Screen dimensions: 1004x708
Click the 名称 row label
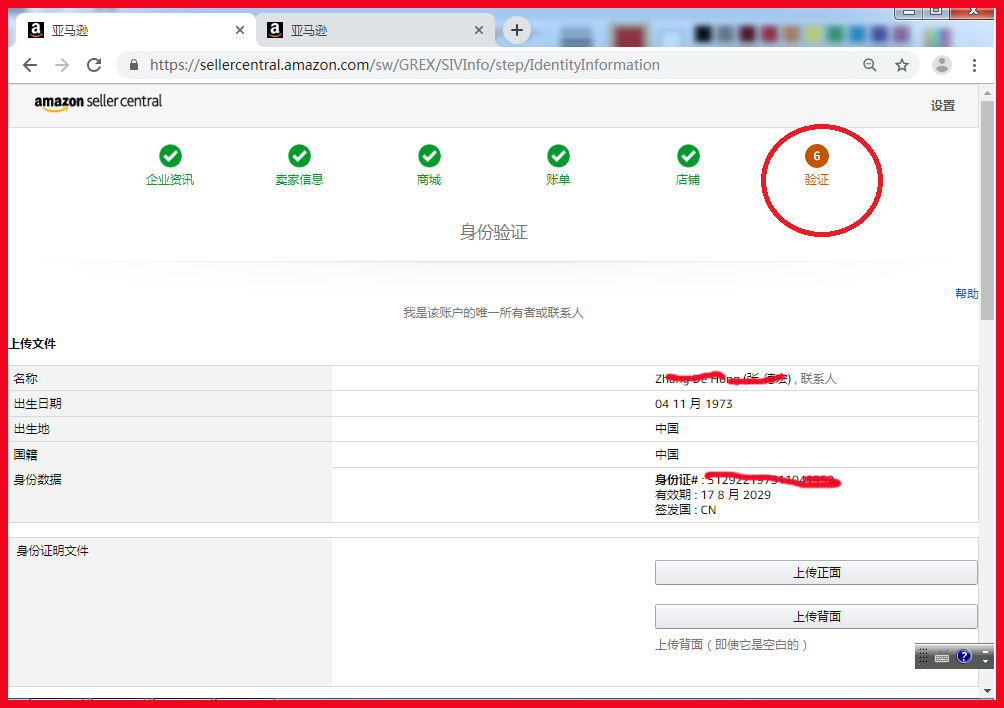tap(26, 378)
